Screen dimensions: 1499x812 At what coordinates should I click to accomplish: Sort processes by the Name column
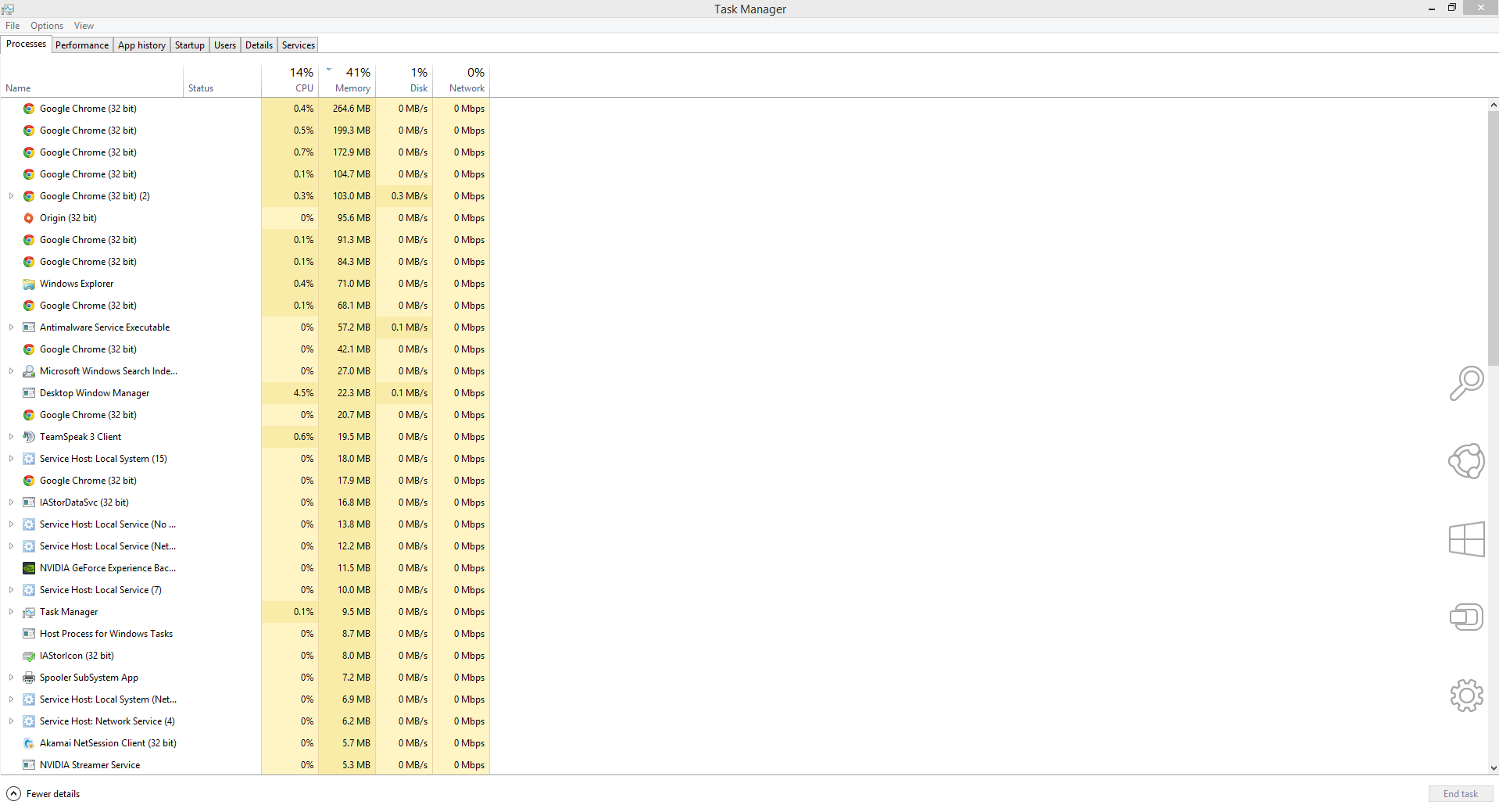tap(92, 80)
